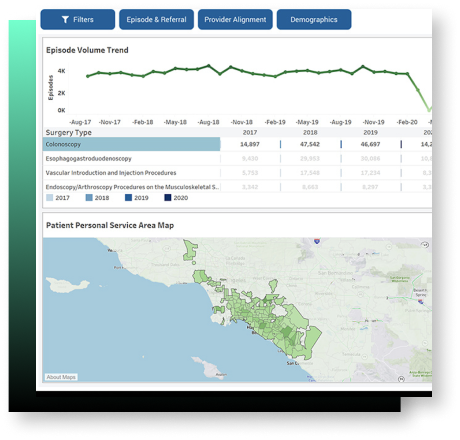
Task: Click the Aug-17 axis label
Action: click(x=80, y=122)
